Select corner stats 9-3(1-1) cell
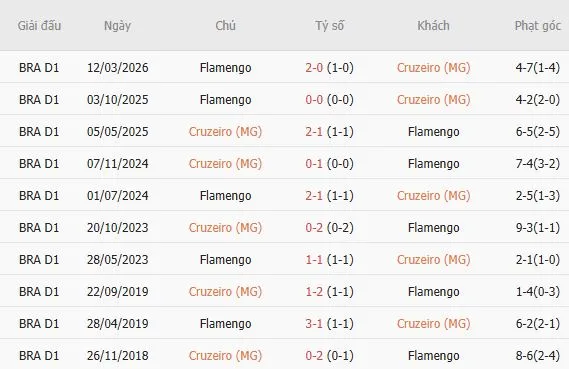The width and height of the screenshot is (569, 369). pos(538,227)
